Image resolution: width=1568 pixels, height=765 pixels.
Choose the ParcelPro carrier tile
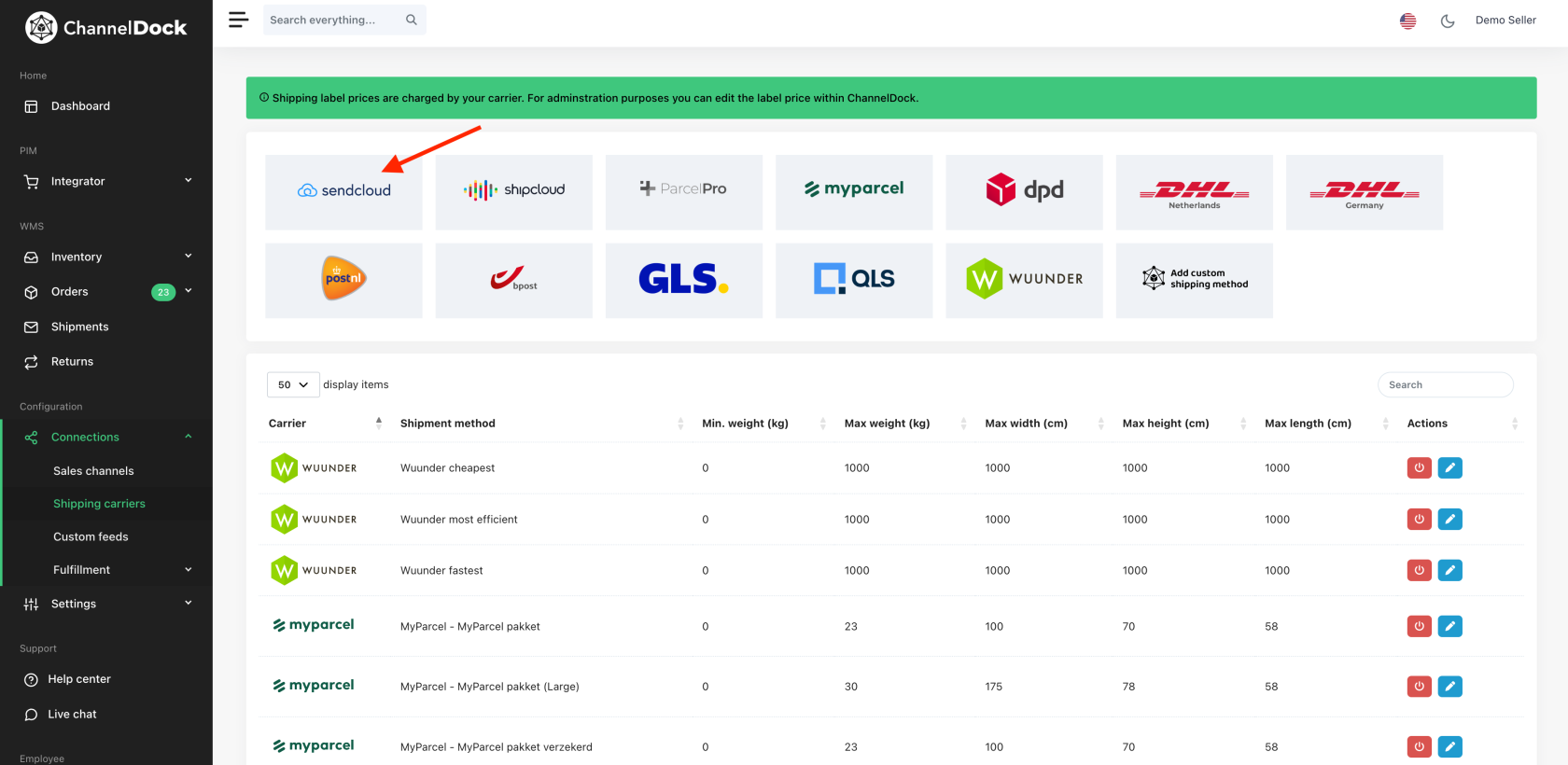684,191
